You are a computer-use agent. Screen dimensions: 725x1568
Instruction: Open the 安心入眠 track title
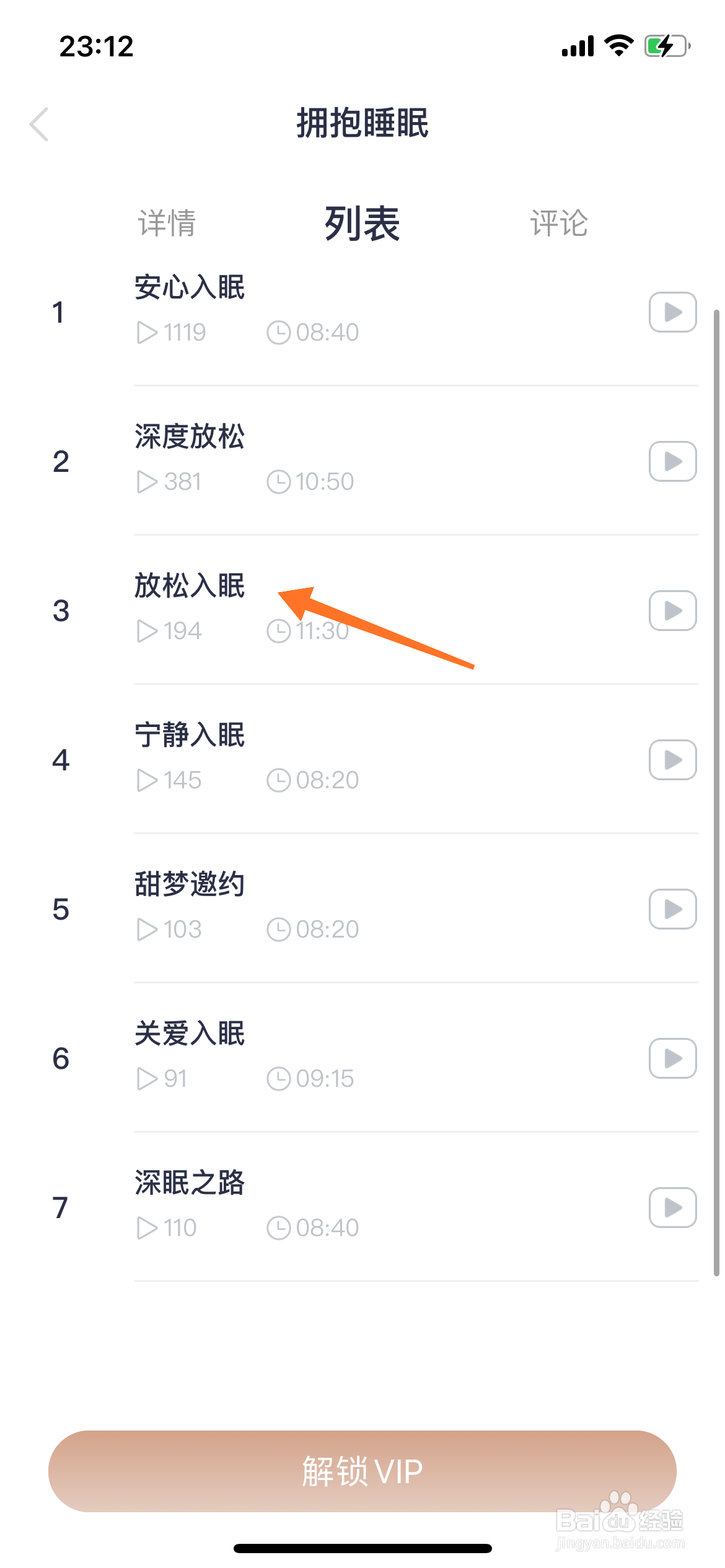click(x=190, y=287)
